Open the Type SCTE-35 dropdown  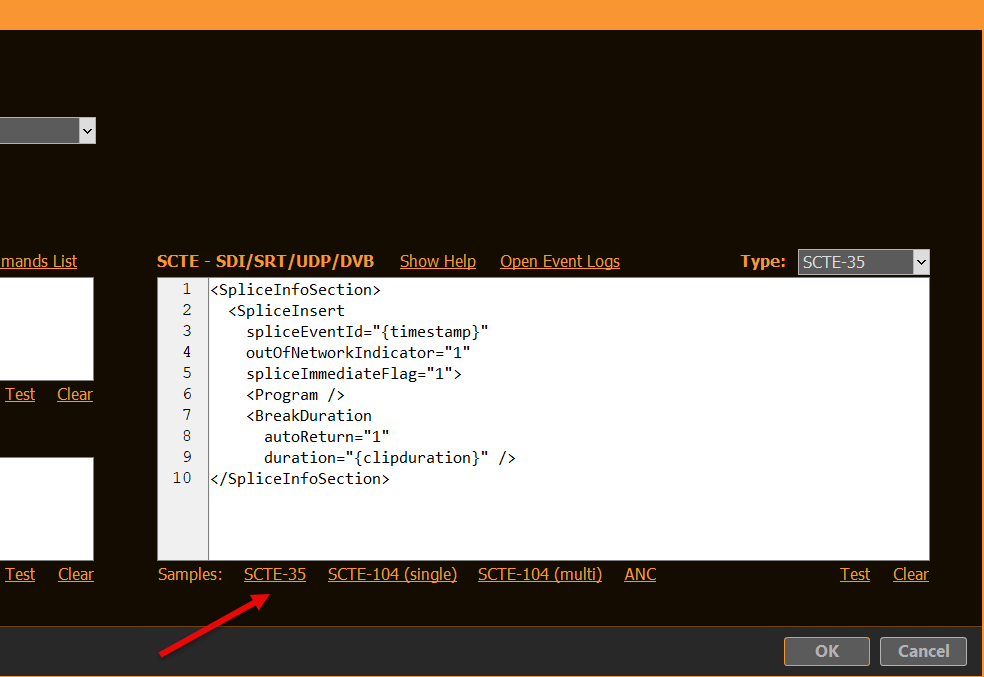(863, 262)
